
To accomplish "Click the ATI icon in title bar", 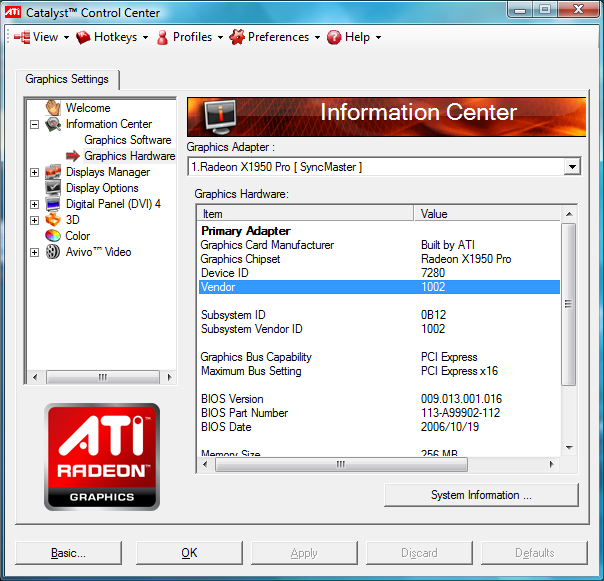I will point(13,12).
